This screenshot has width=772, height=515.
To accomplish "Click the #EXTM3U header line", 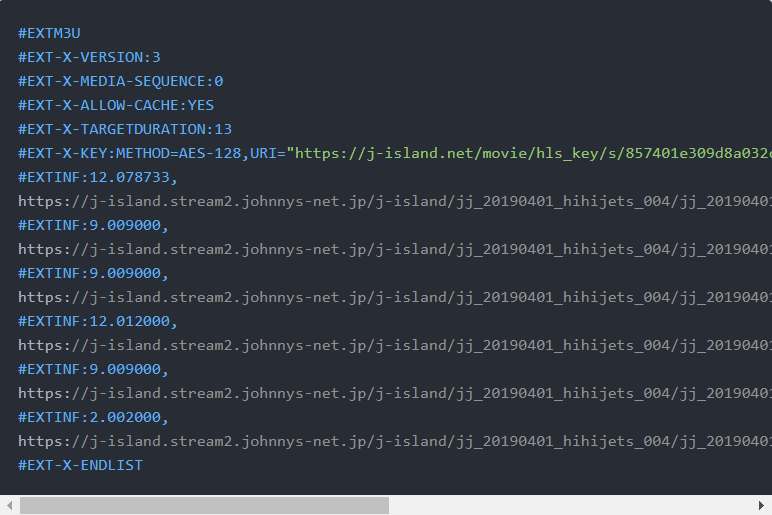I will [48, 33].
